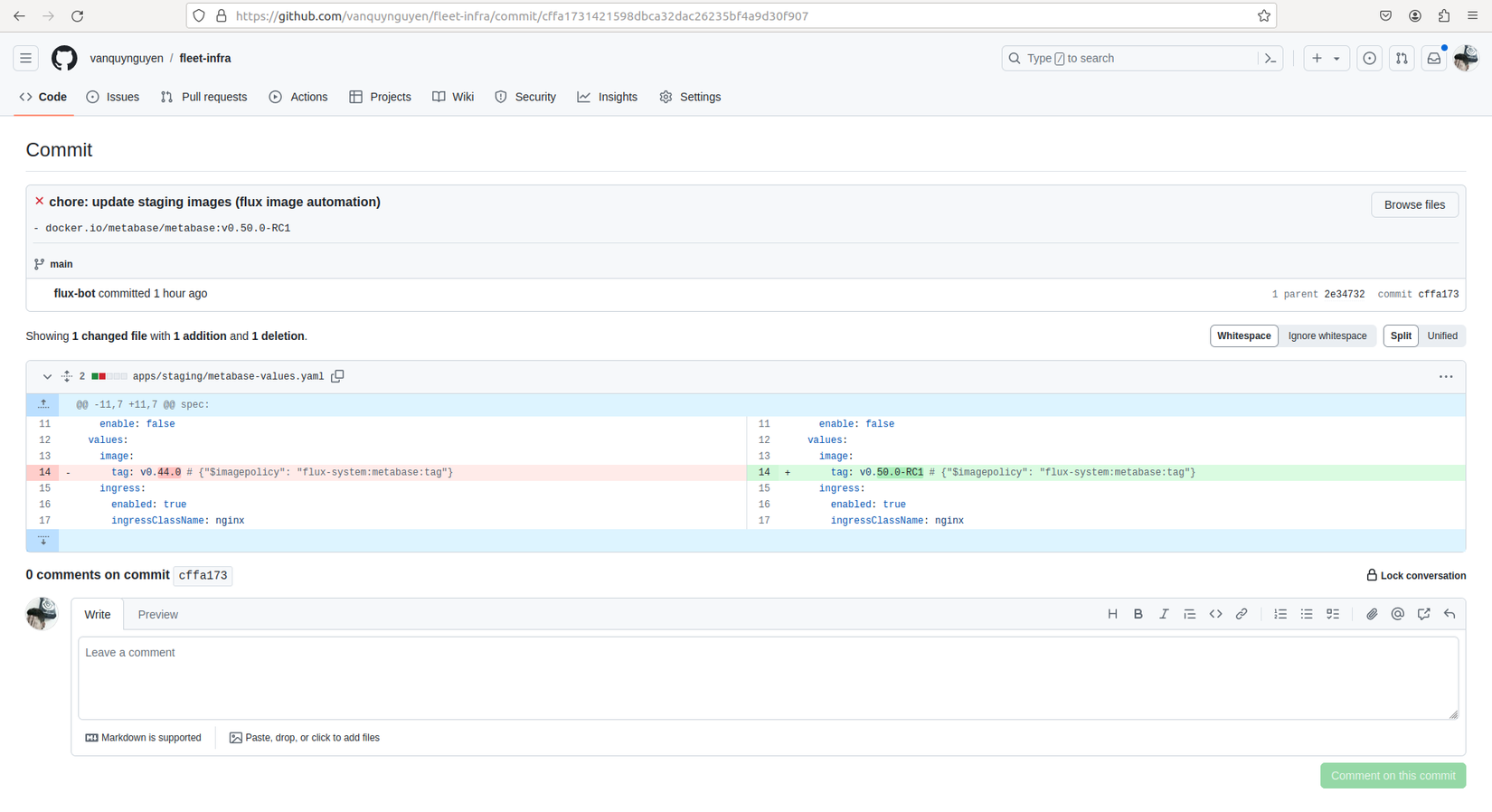Select Ignore whitespace option
Viewport: 1492px width, 812px height.
(1327, 336)
